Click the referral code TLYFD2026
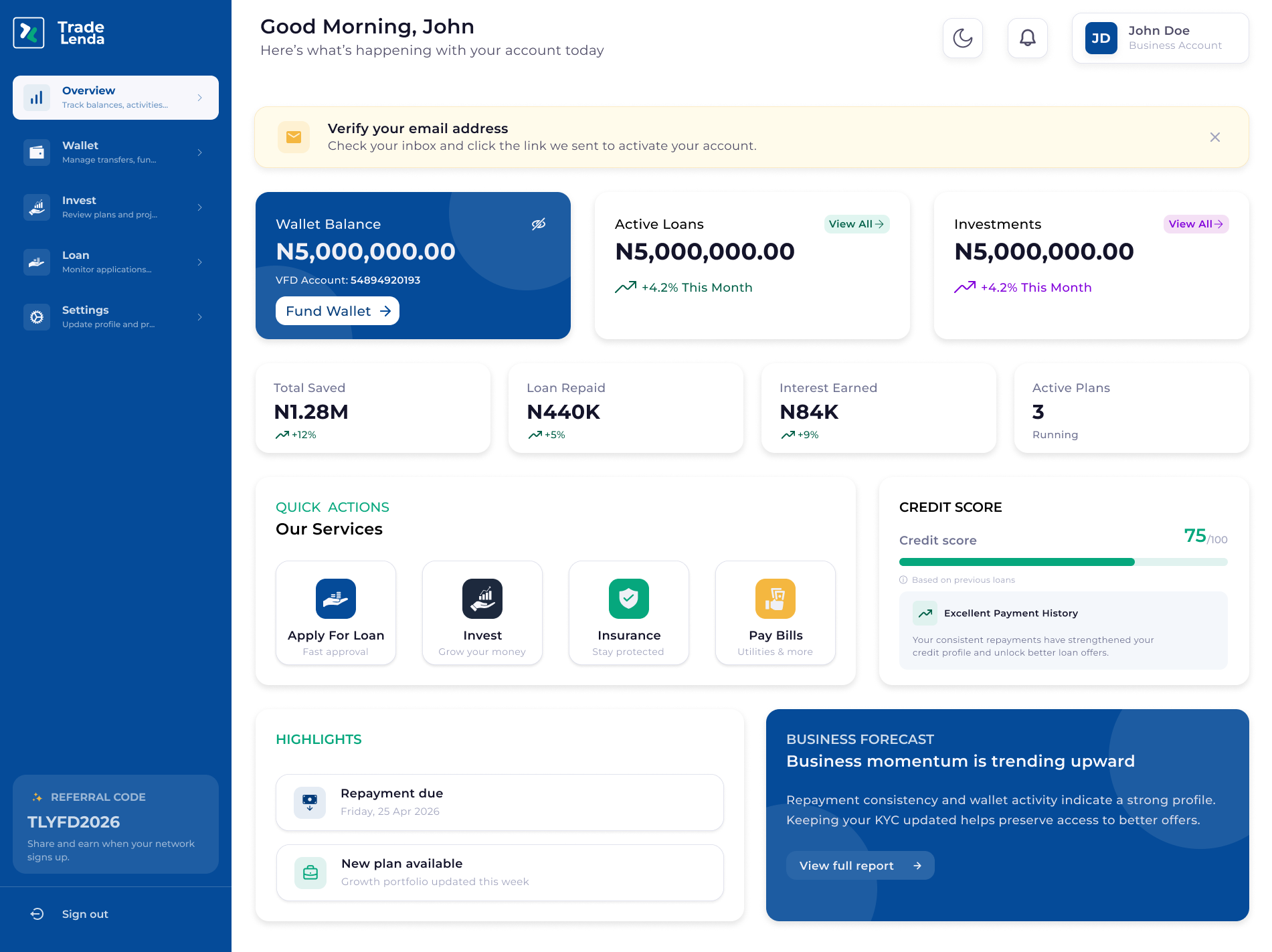Image resolution: width=1272 pixels, height=952 pixels. [x=74, y=822]
